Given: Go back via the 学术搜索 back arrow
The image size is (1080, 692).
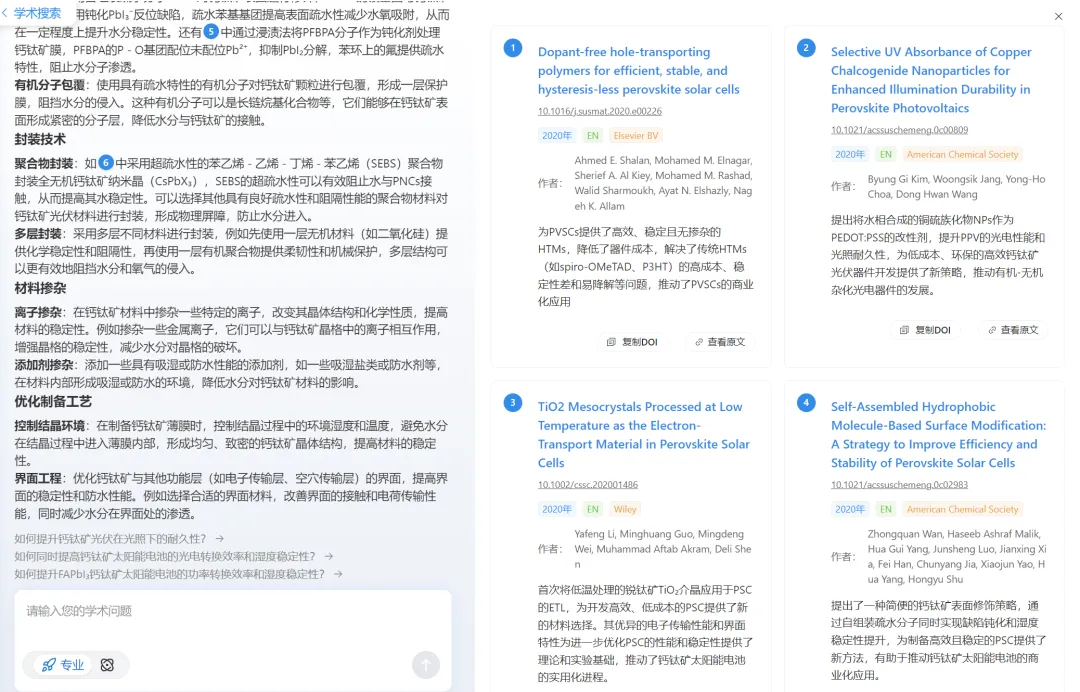Looking at the screenshot, I should [x=8, y=13].
